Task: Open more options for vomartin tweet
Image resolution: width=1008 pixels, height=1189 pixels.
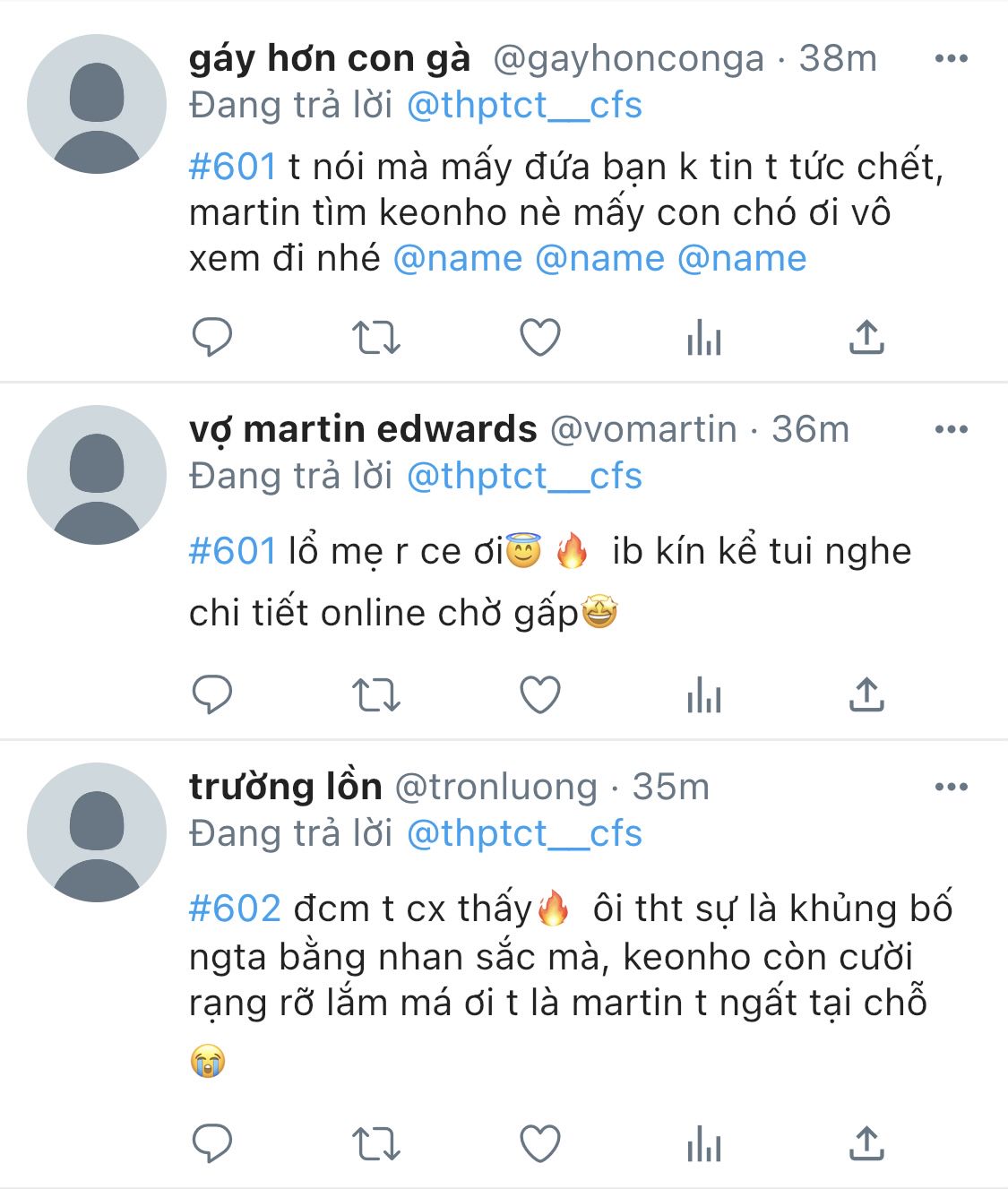Action: [x=951, y=429]
